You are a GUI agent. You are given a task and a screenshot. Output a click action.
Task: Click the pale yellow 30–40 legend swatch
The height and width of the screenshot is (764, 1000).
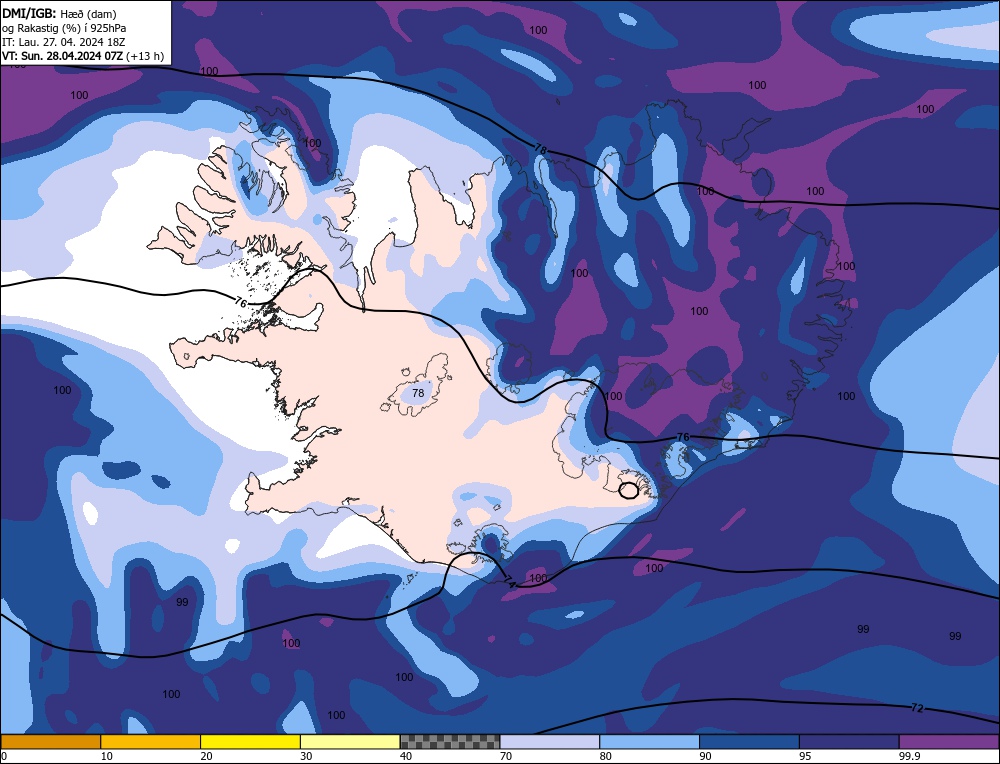(x=350, y=741)
